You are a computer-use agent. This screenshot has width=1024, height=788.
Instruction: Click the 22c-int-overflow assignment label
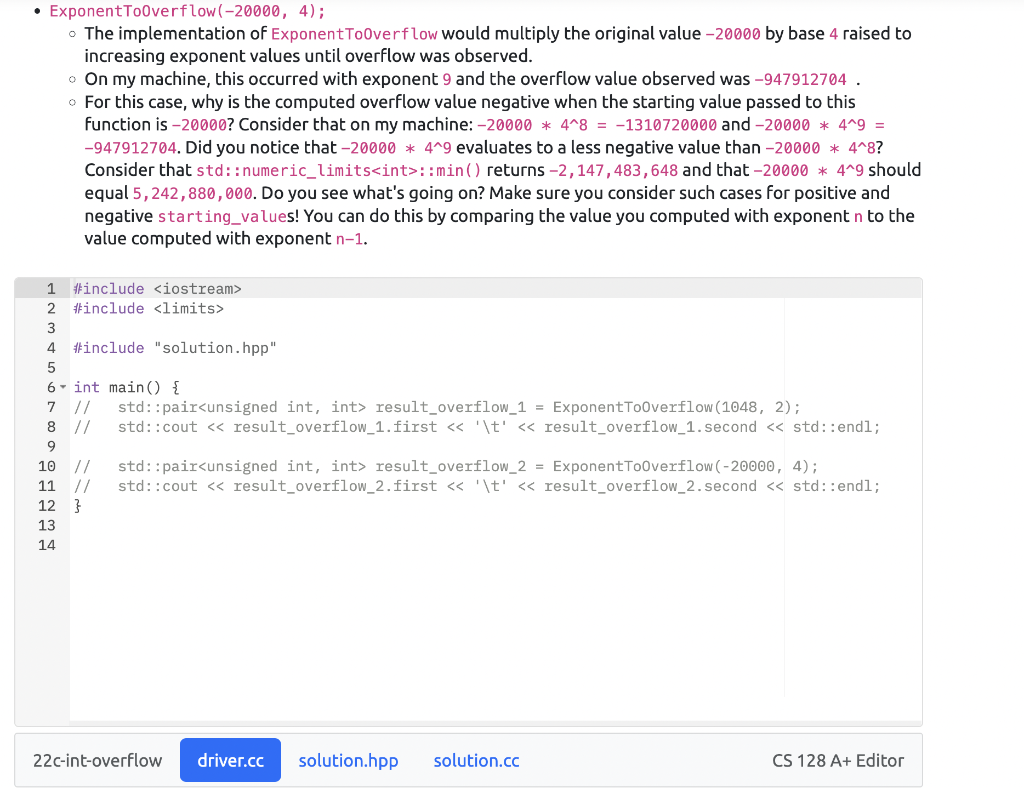pos(96,760)
